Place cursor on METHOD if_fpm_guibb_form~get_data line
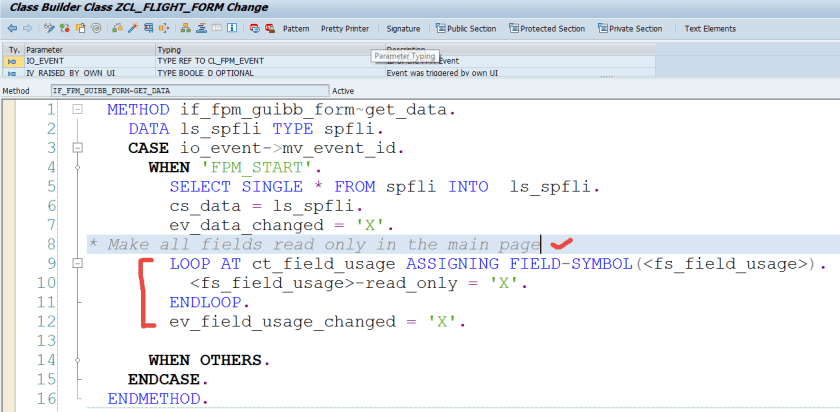Screen dimensions: 840x412 coord(281,110)
